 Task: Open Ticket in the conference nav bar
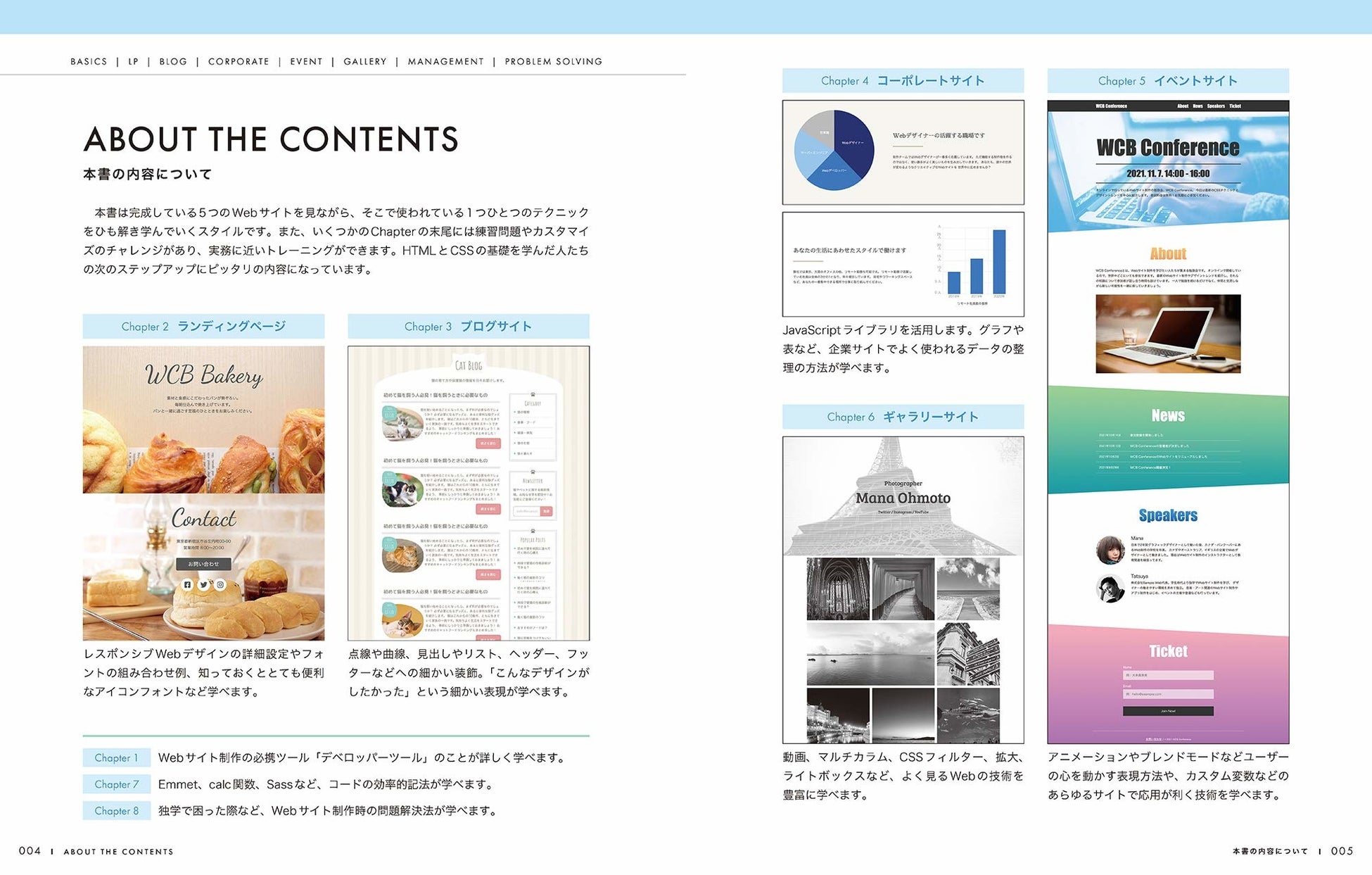point(1235,106)
